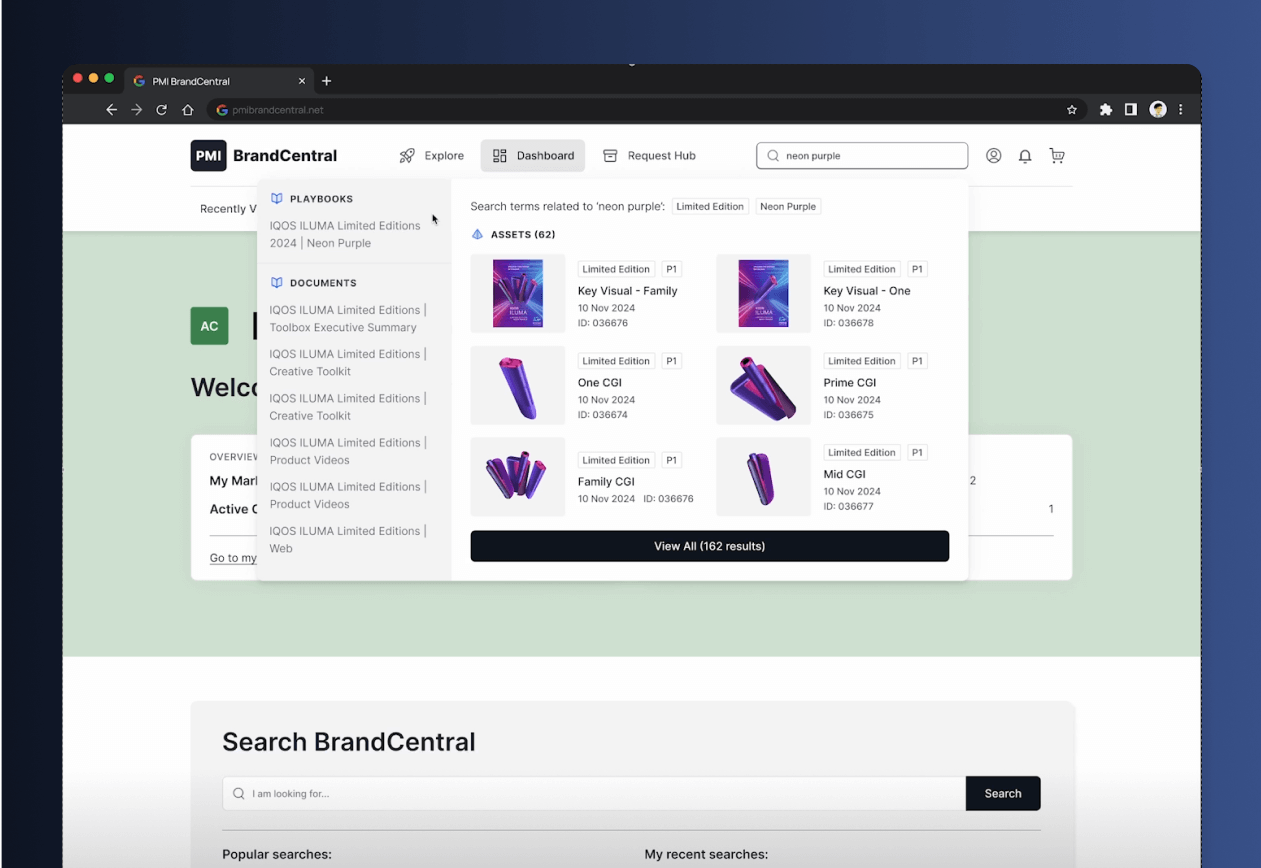
Task: Open the Request Hub menu item
Action: pos(649,156)
